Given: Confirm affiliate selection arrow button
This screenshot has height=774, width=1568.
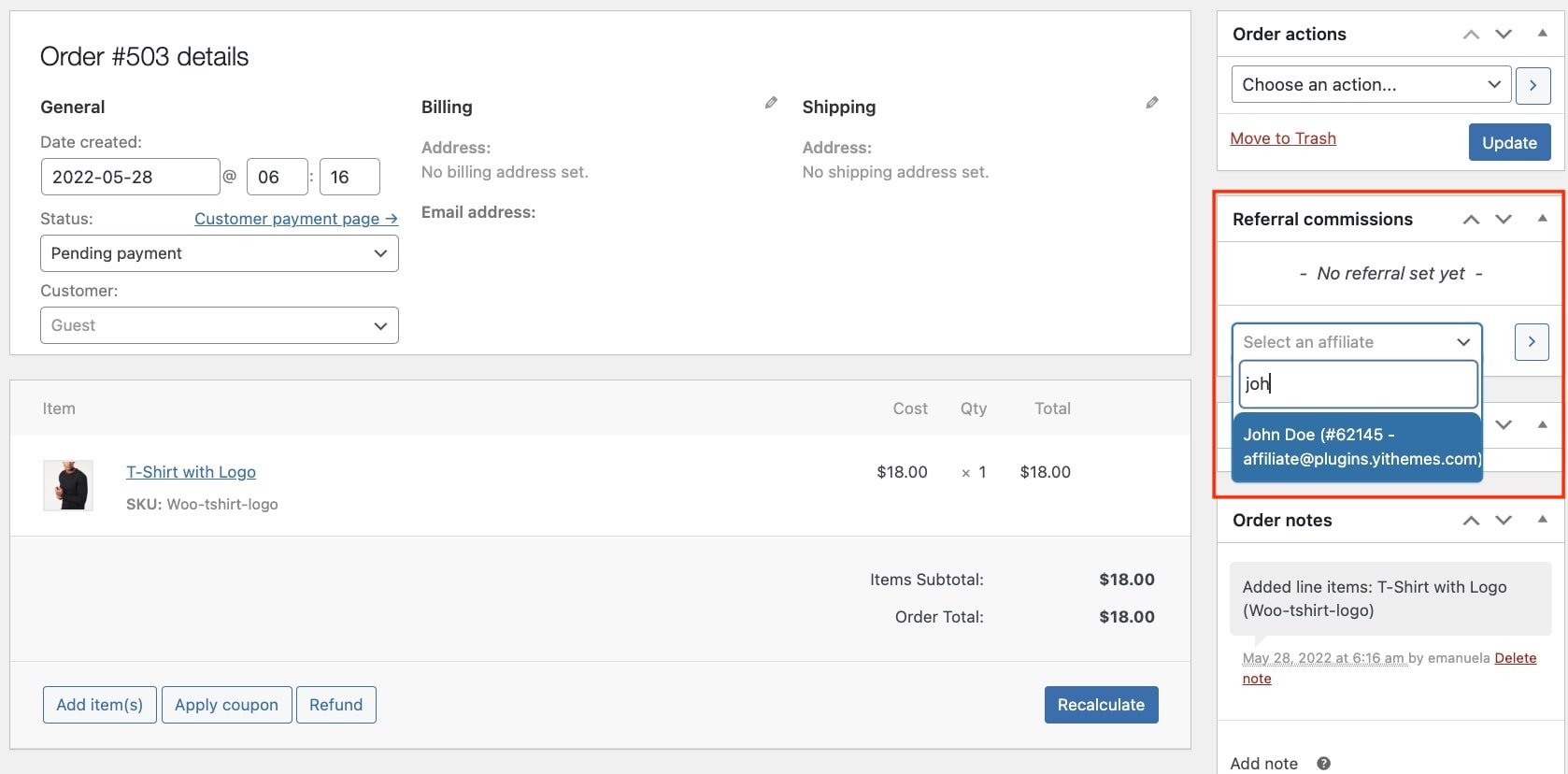Looking at the screenshot, I should coord(1532,342).
